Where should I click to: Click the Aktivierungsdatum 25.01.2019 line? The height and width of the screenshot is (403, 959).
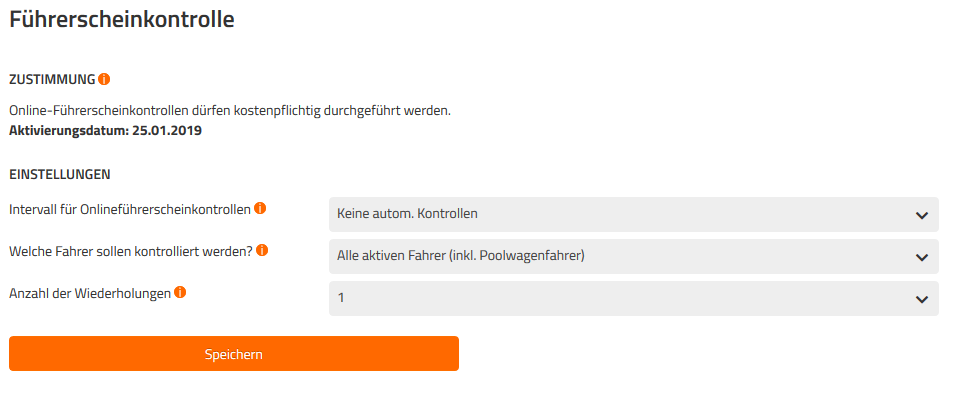click(x=106, y=131)
